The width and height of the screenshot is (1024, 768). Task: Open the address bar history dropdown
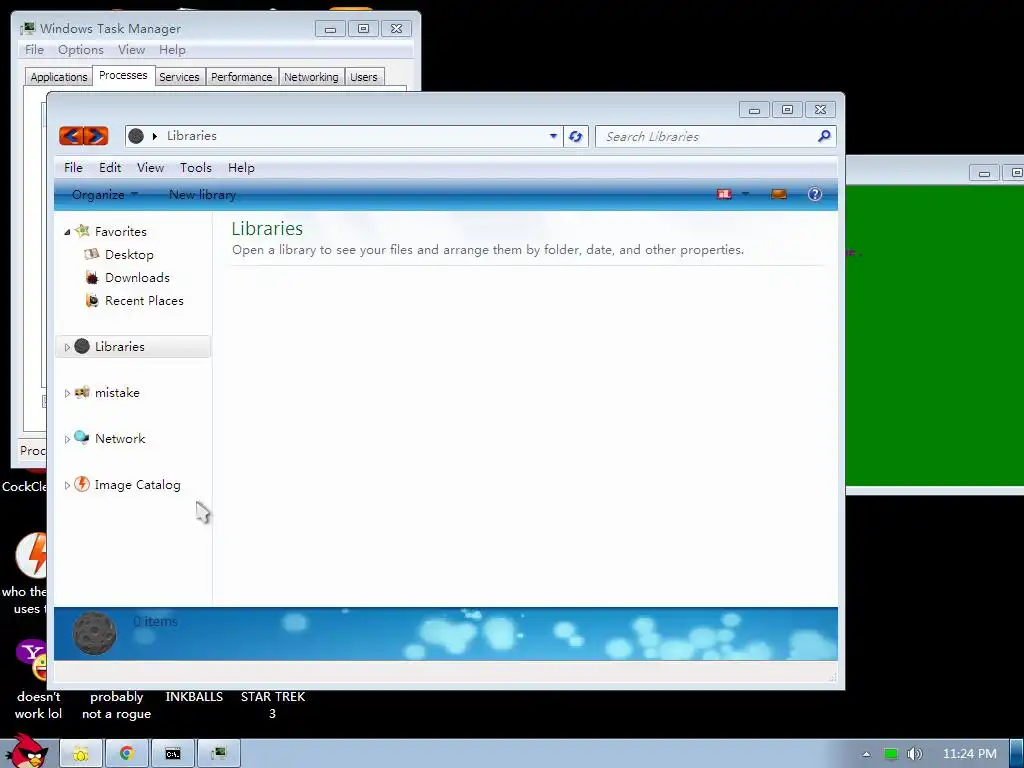pos(553,136)
